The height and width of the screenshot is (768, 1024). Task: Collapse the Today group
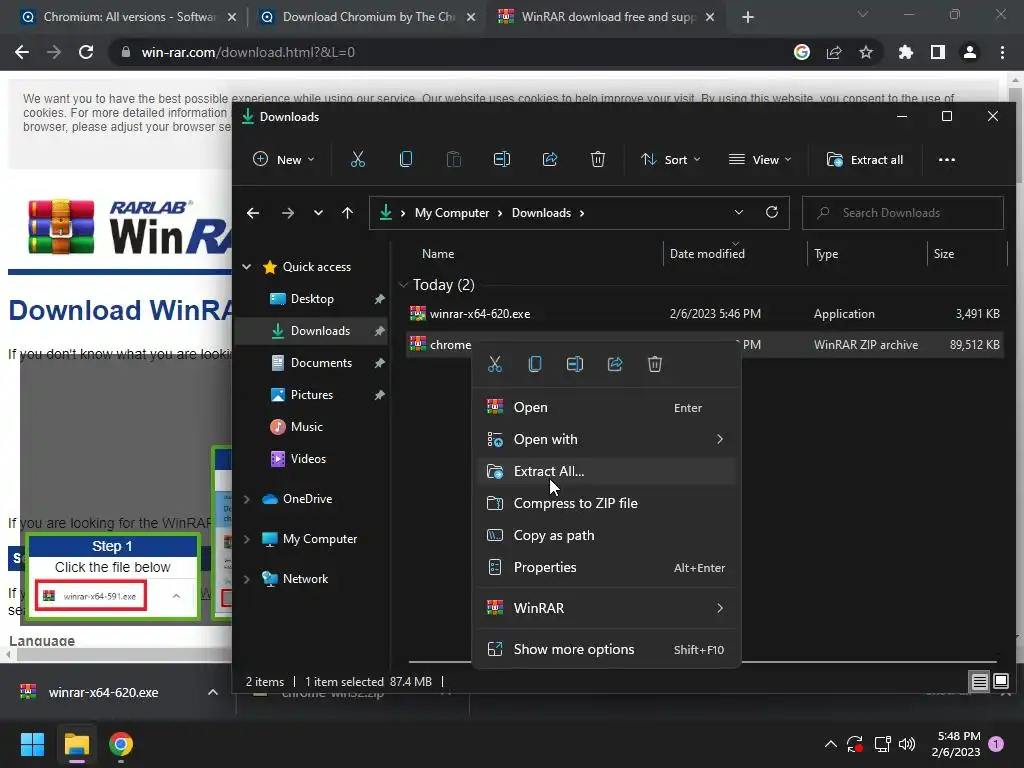pyautogui.click(x=404, y=285)
